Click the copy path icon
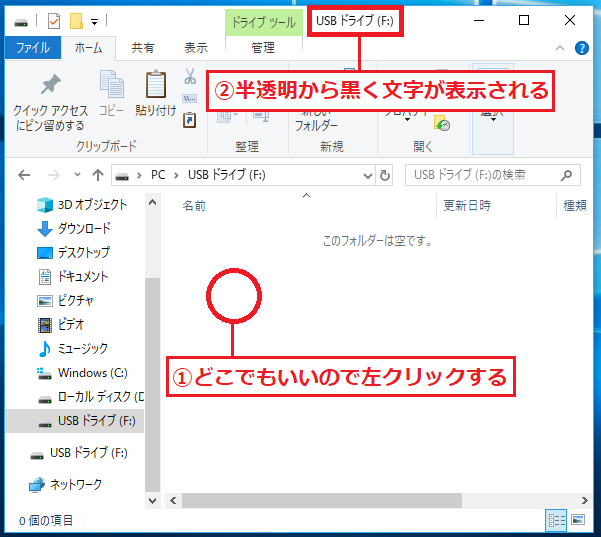Screen dimensions: 601x537 (190, 99)
